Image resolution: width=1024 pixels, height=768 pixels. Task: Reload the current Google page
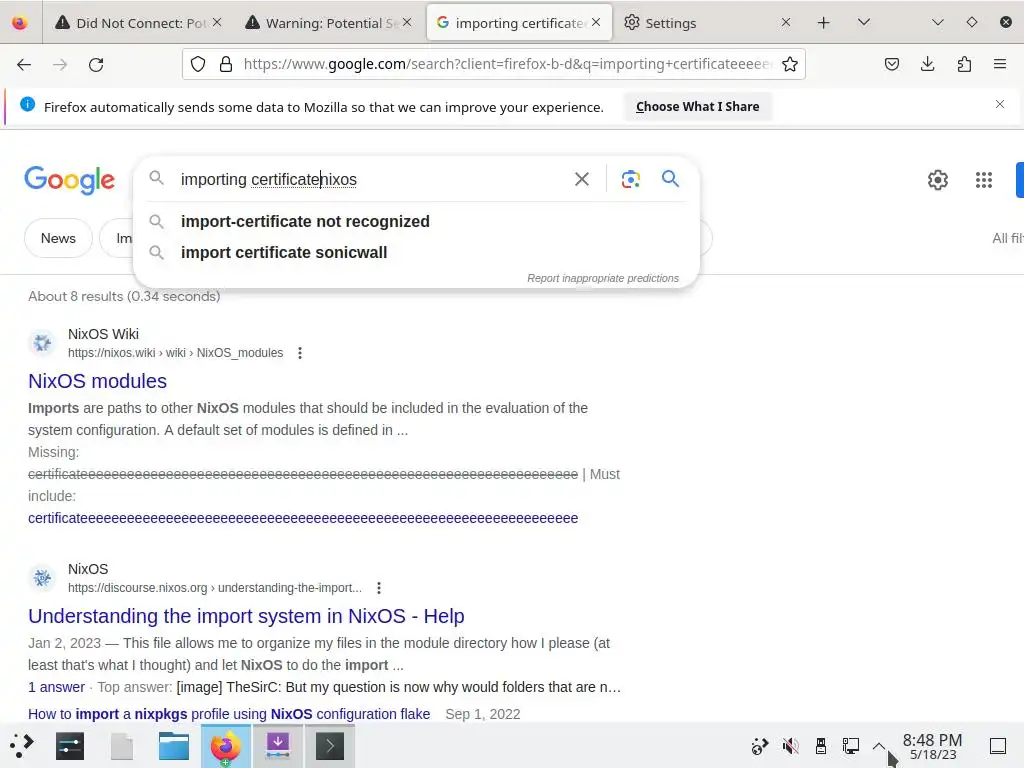coord(96,64)
